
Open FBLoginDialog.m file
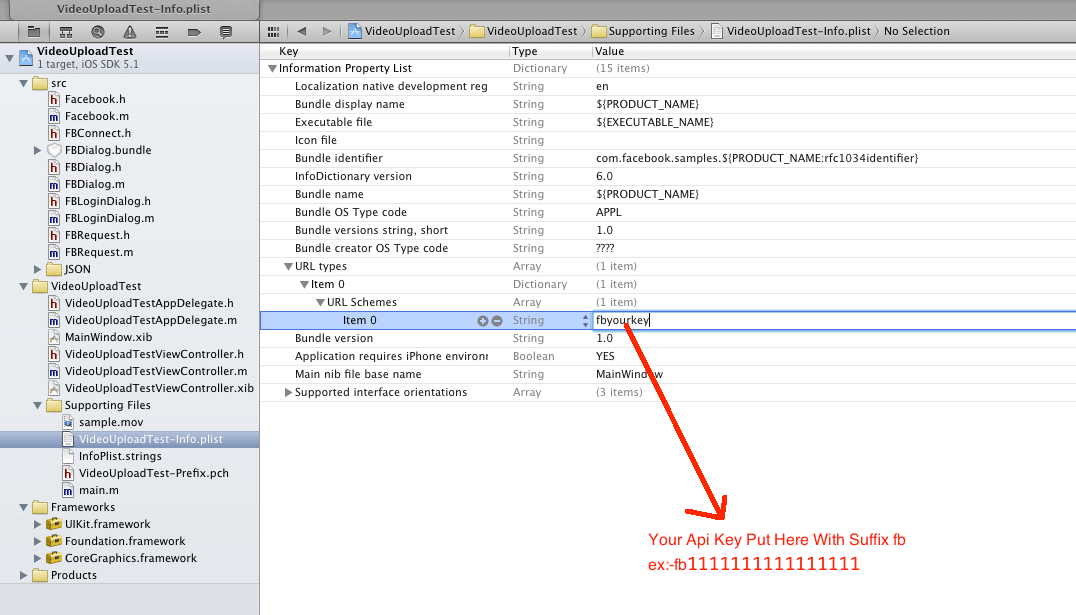point(109,218)
